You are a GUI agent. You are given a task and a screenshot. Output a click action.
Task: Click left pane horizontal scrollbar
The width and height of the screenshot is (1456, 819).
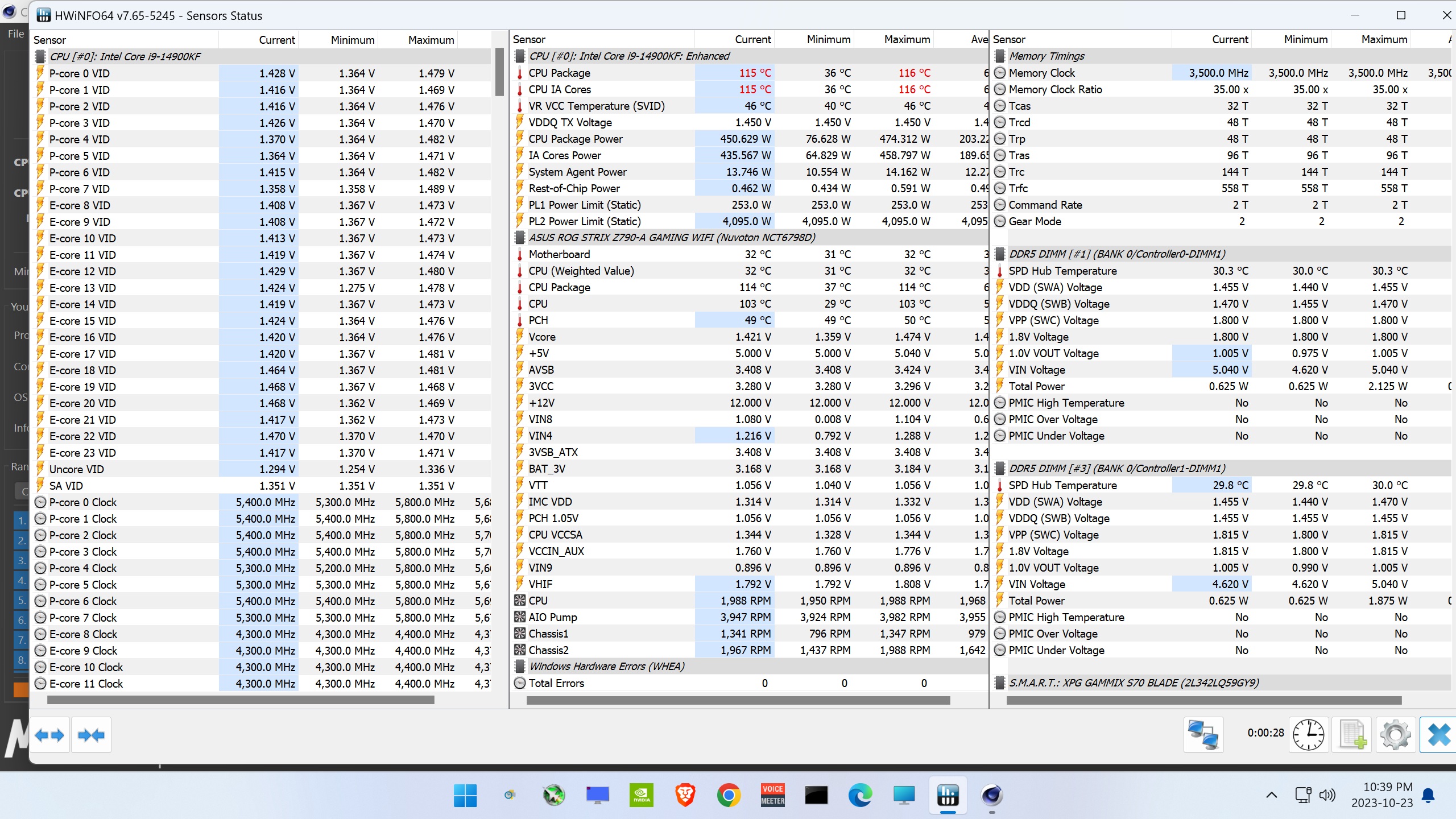click(x=241, y=700)
